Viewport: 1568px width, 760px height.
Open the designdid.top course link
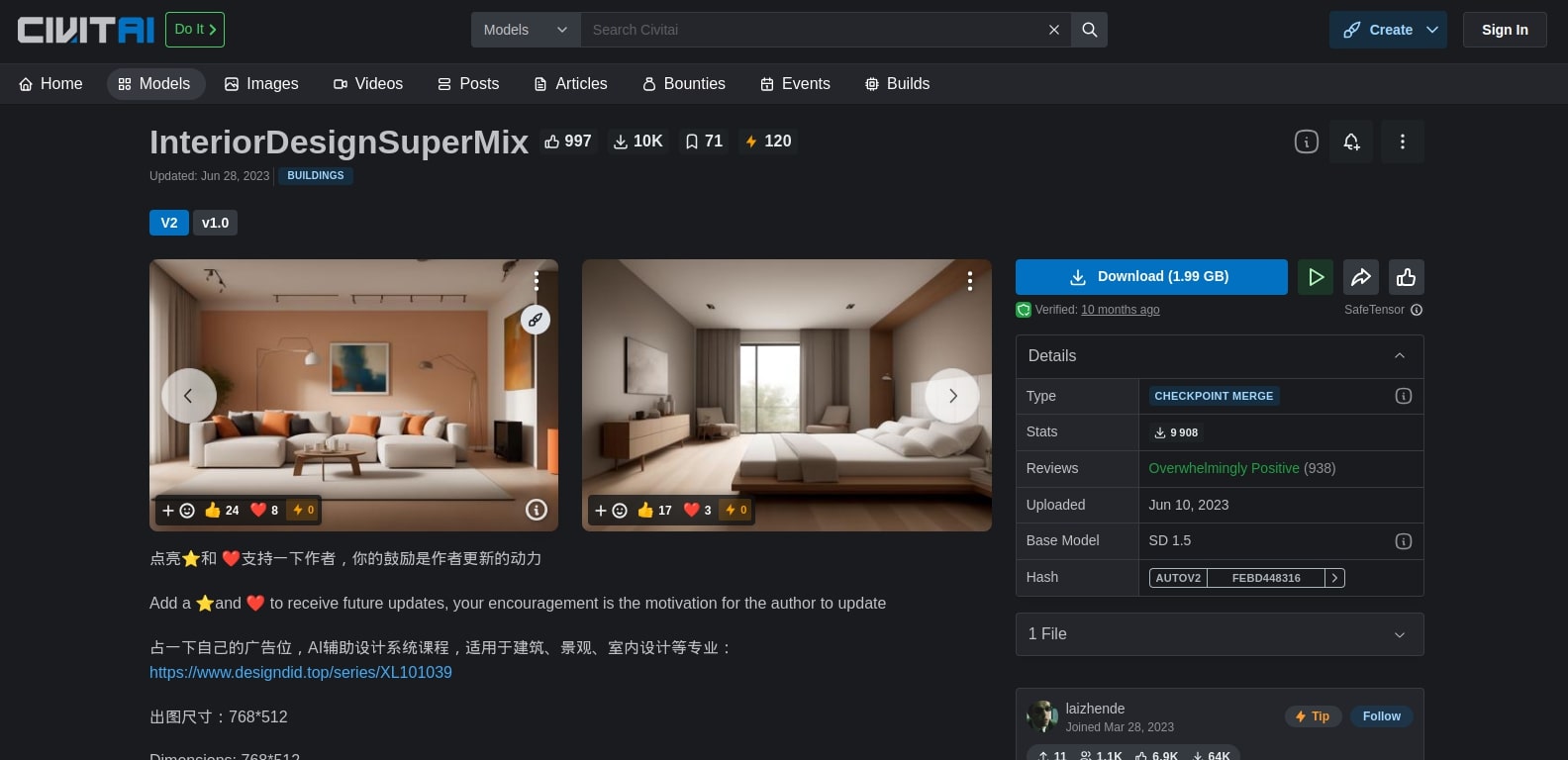click(300, 672)
